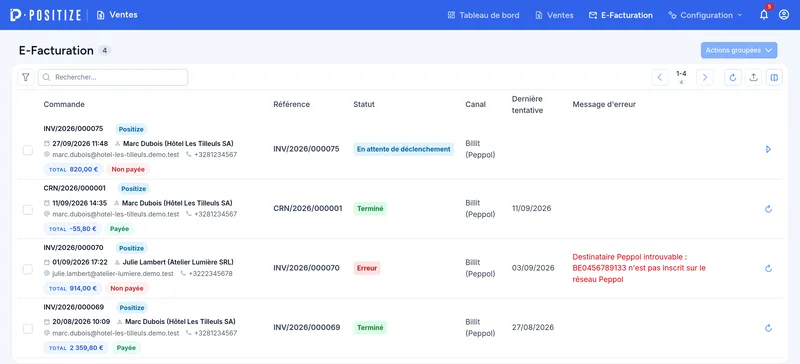Retry CRN/2026/000001 with refresh icon
The width and height of the screenshot is (800, 364).
[768, 209]
